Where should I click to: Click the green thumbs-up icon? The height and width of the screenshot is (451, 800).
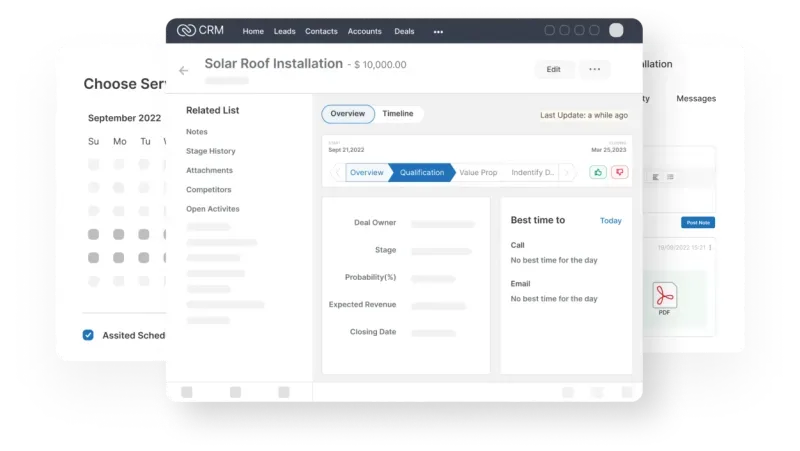tap(598, 172)
